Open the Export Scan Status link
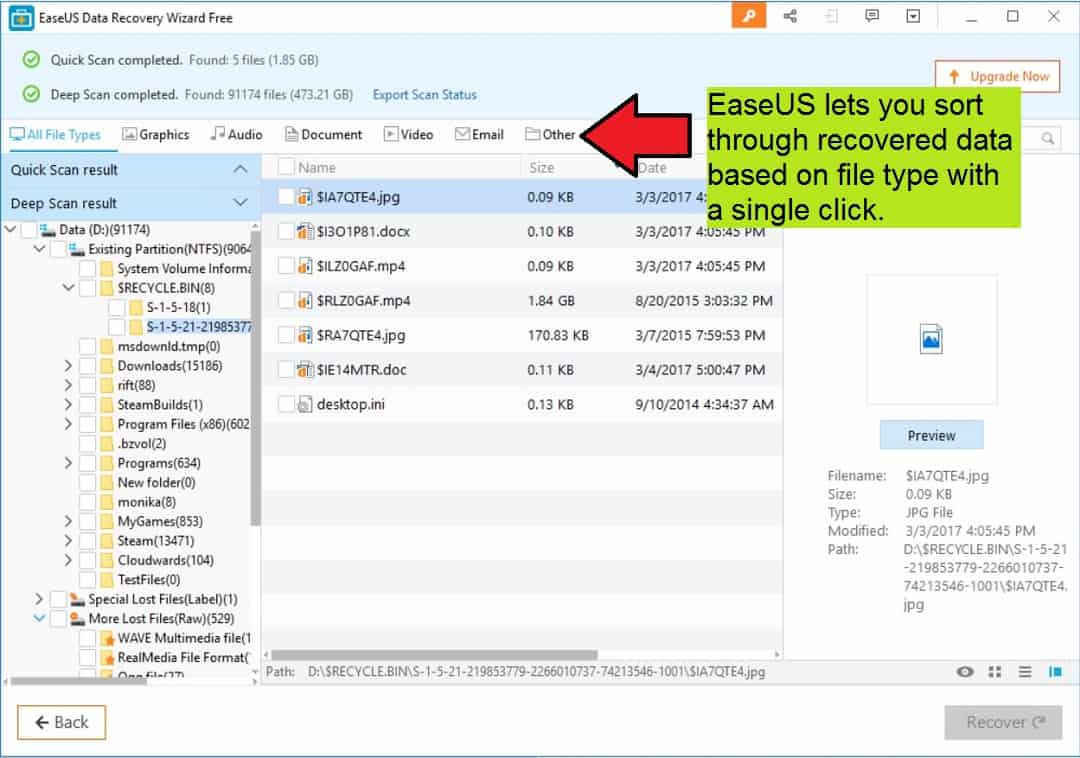 [424, 95]
